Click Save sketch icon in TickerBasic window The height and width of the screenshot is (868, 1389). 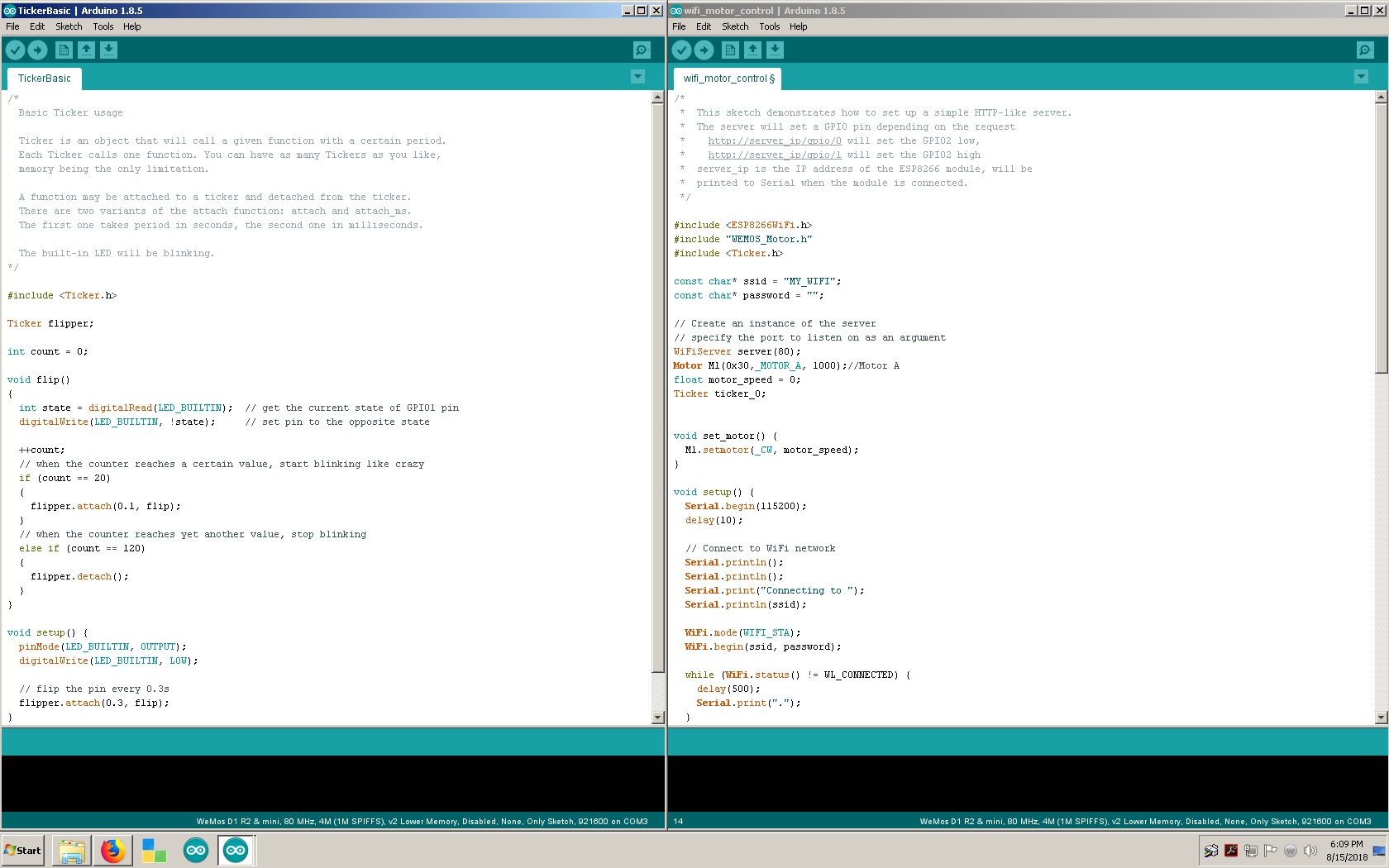(x=108, y=50)
